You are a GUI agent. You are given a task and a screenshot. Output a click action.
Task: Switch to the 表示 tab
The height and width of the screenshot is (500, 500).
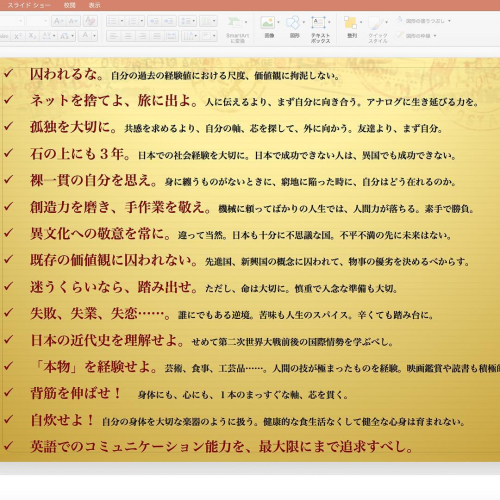(94, 5)
